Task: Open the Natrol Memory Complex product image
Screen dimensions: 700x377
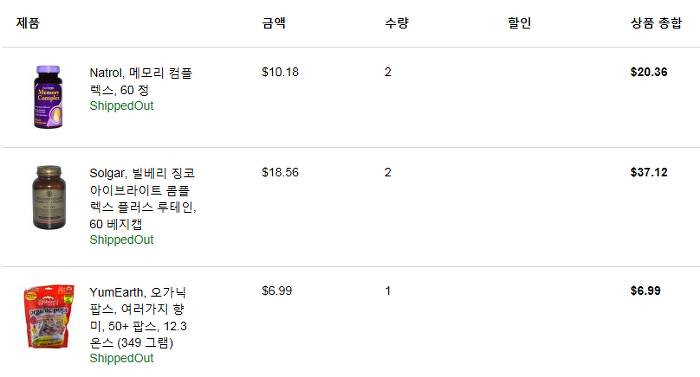Action: 48,97
